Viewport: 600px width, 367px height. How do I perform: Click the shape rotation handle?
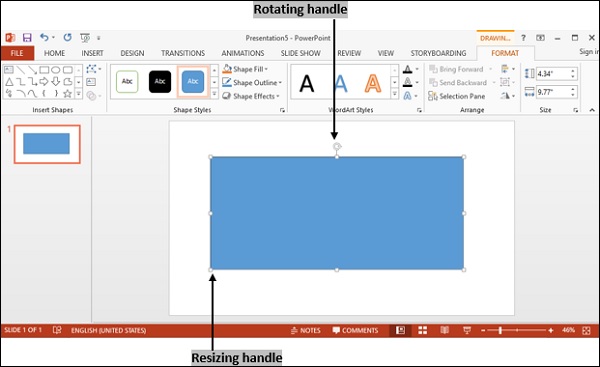pyautogui.click(x=337, y=146)
